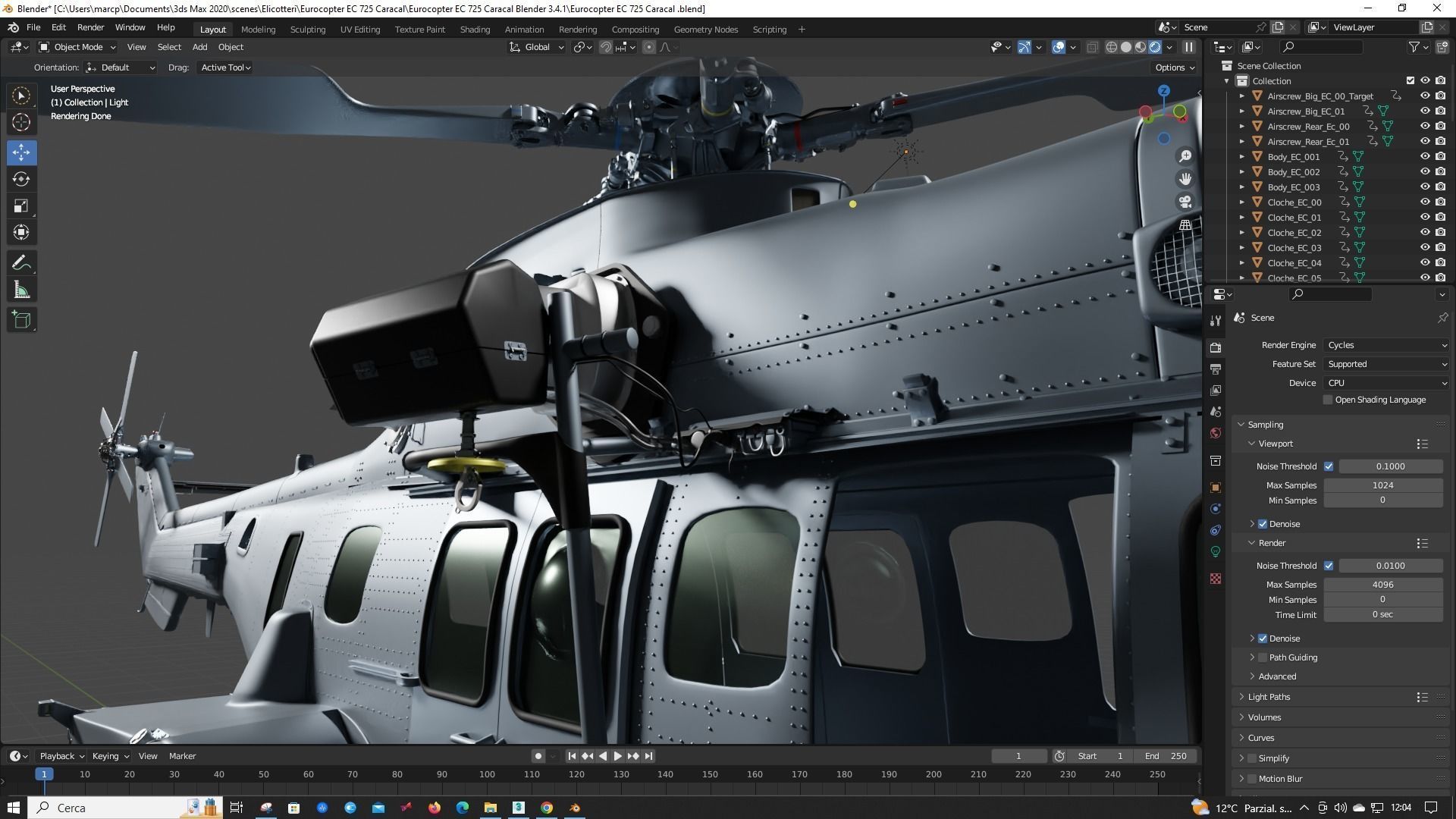Switch to the Shading workspace tab

click(475, 30)
